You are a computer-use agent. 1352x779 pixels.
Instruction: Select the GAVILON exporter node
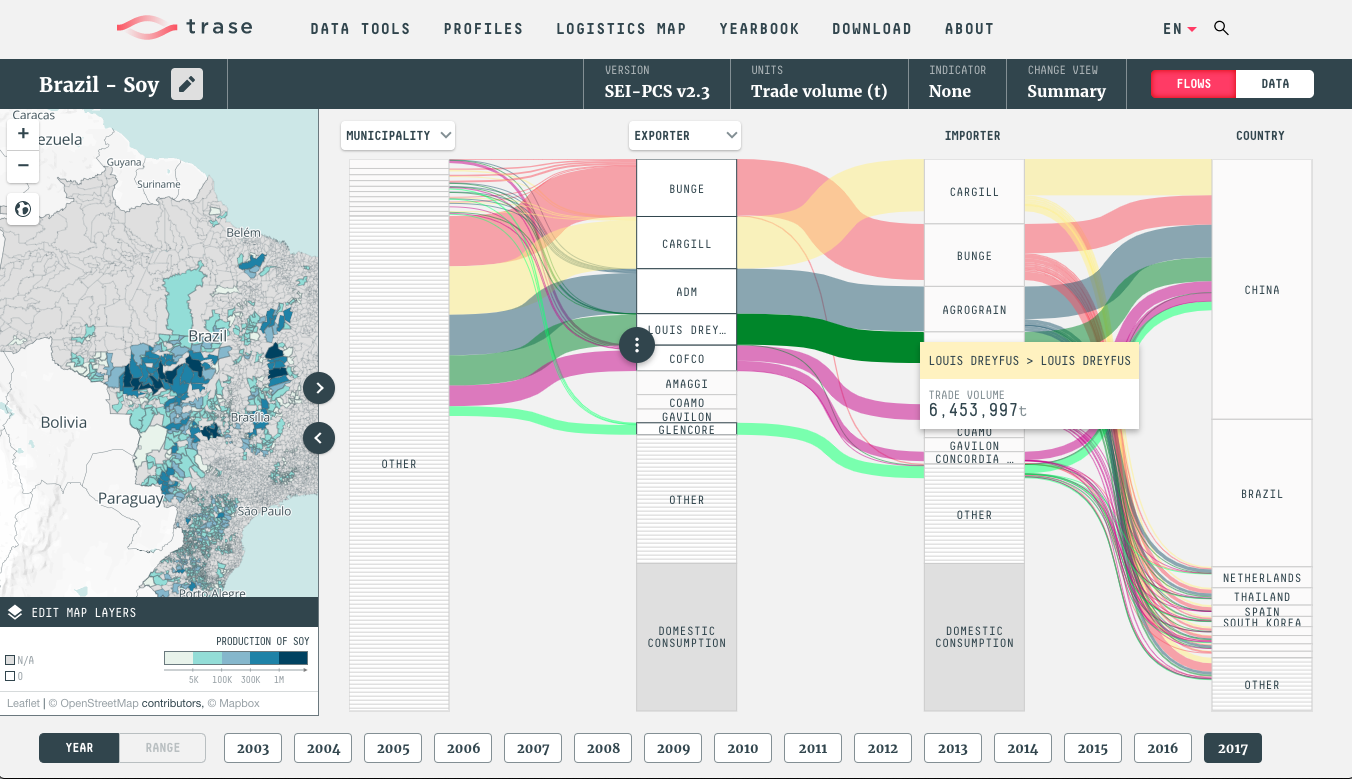click(x=686, y=416)
